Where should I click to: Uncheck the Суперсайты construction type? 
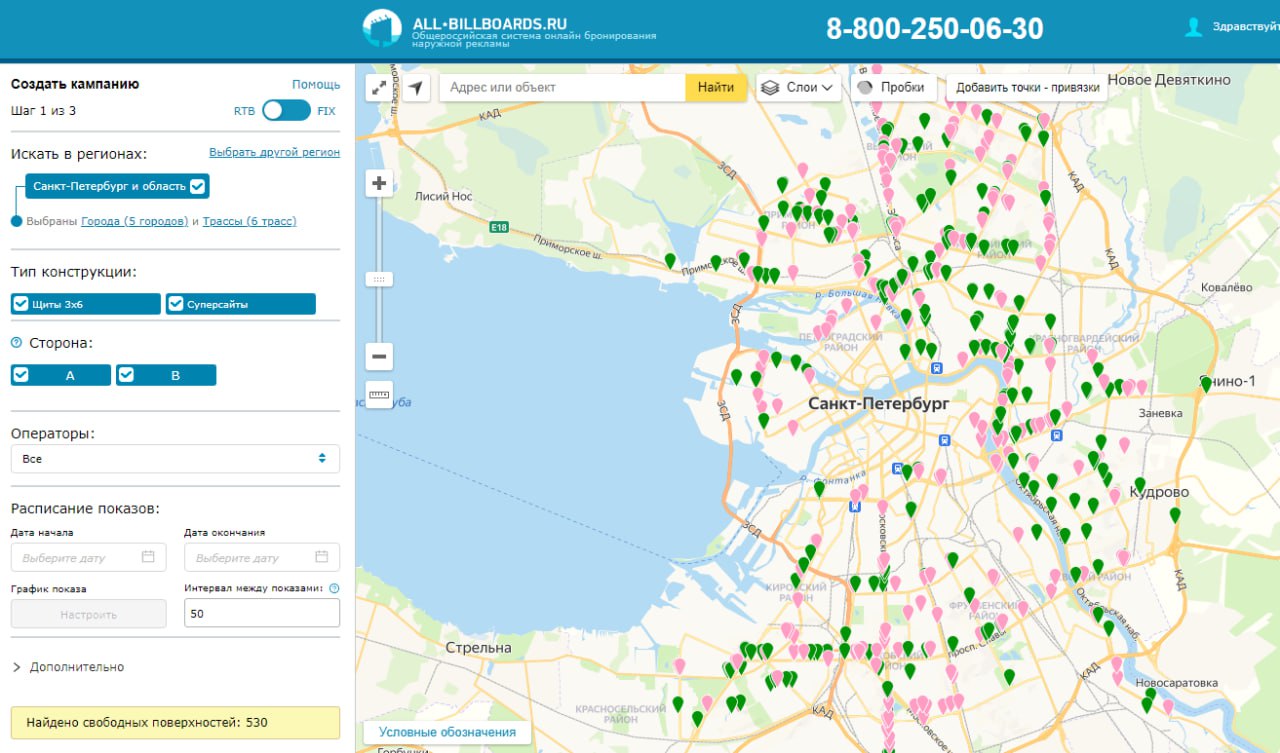click(x=176, y=304)
